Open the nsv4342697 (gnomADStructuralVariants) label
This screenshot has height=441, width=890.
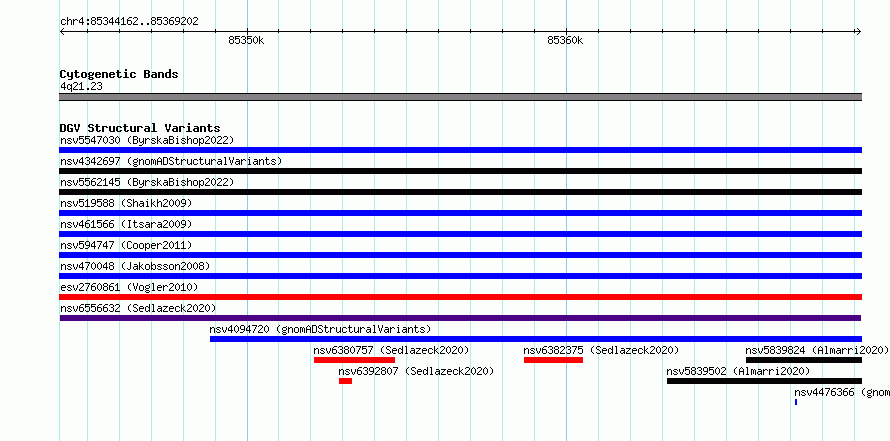pos(171,161)
